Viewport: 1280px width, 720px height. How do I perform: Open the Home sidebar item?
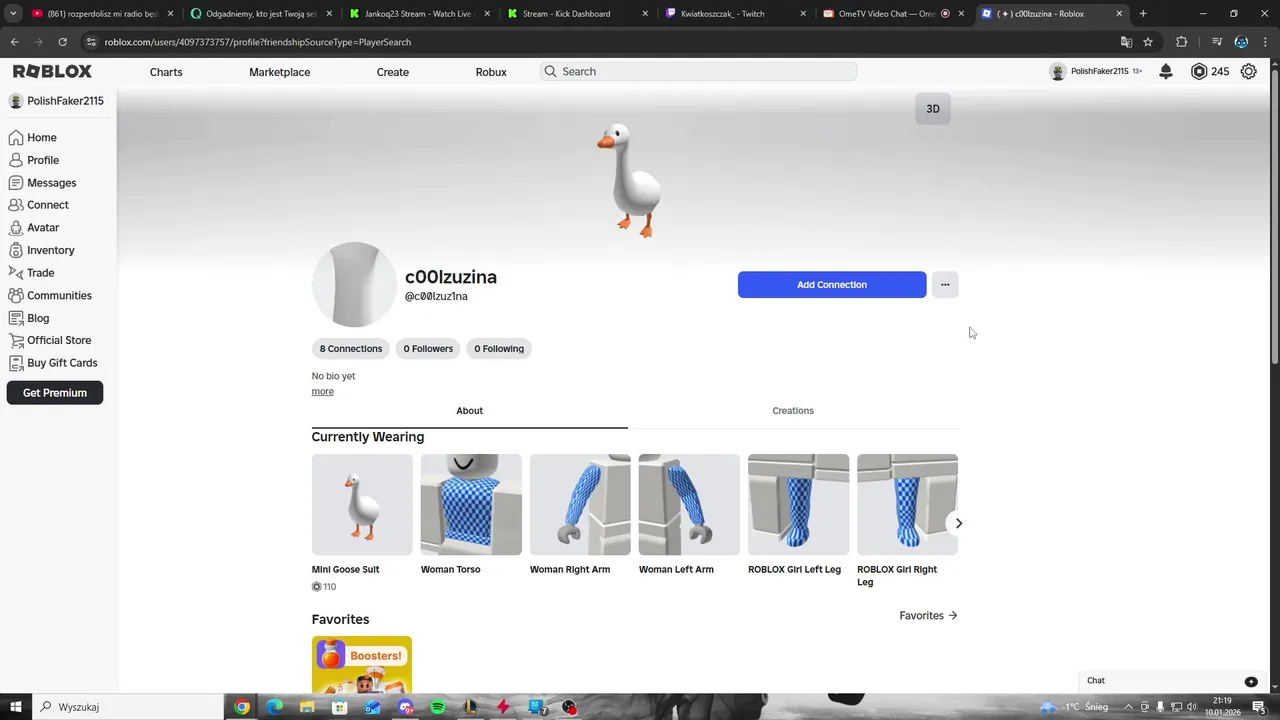click(33, 137)
